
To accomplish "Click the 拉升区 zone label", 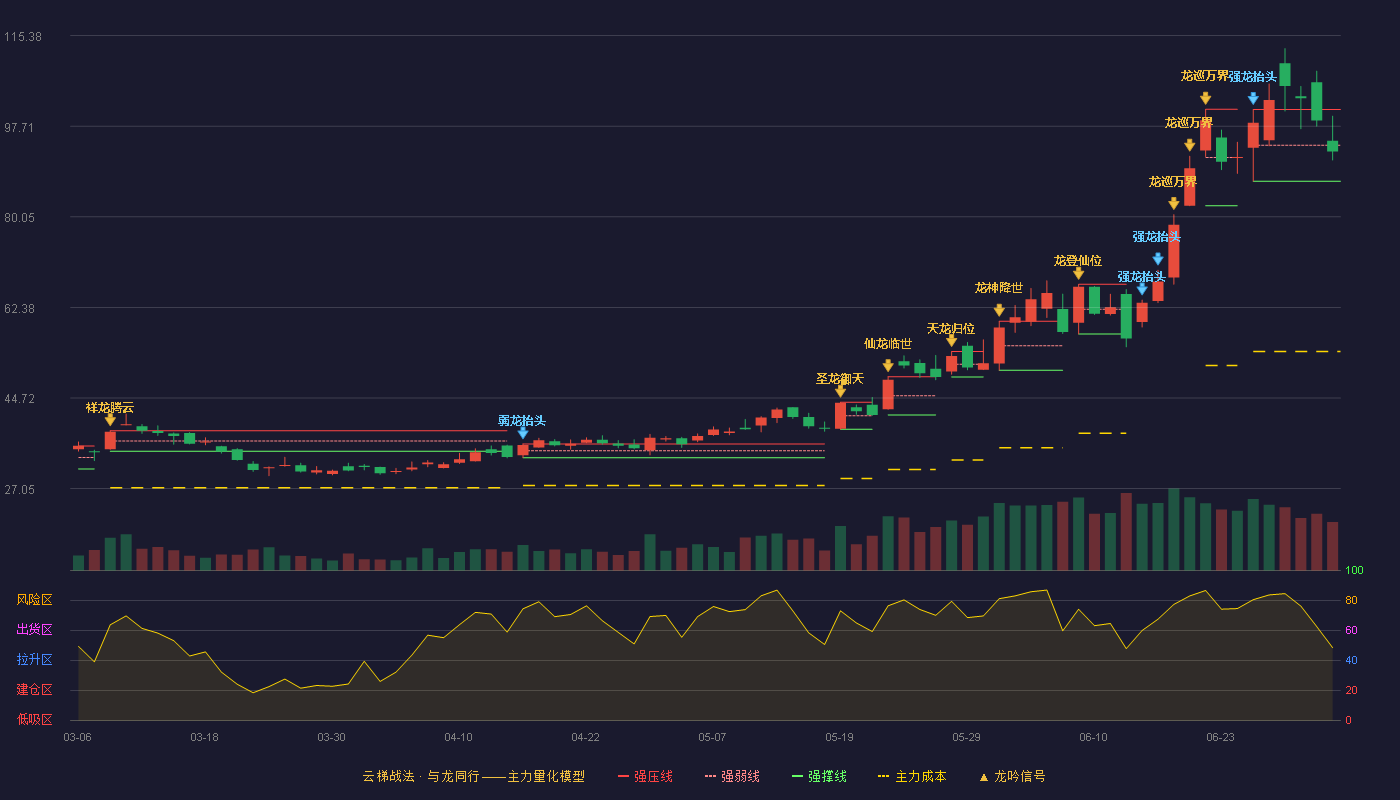I will click(34, 660).
